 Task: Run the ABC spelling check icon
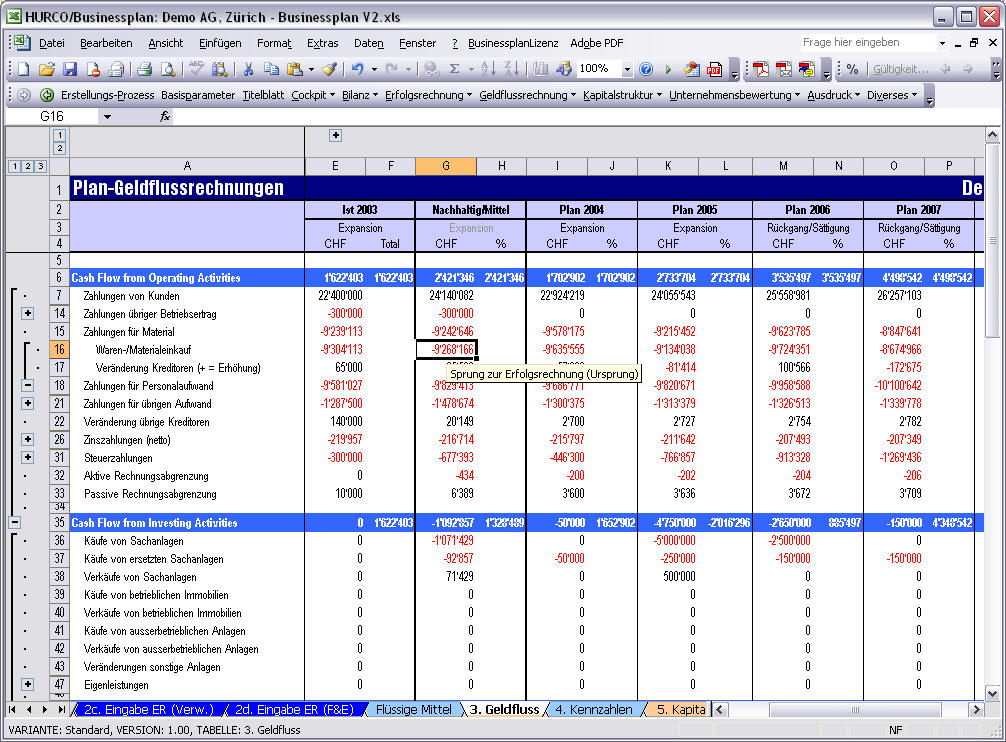[x=196, y=69]
